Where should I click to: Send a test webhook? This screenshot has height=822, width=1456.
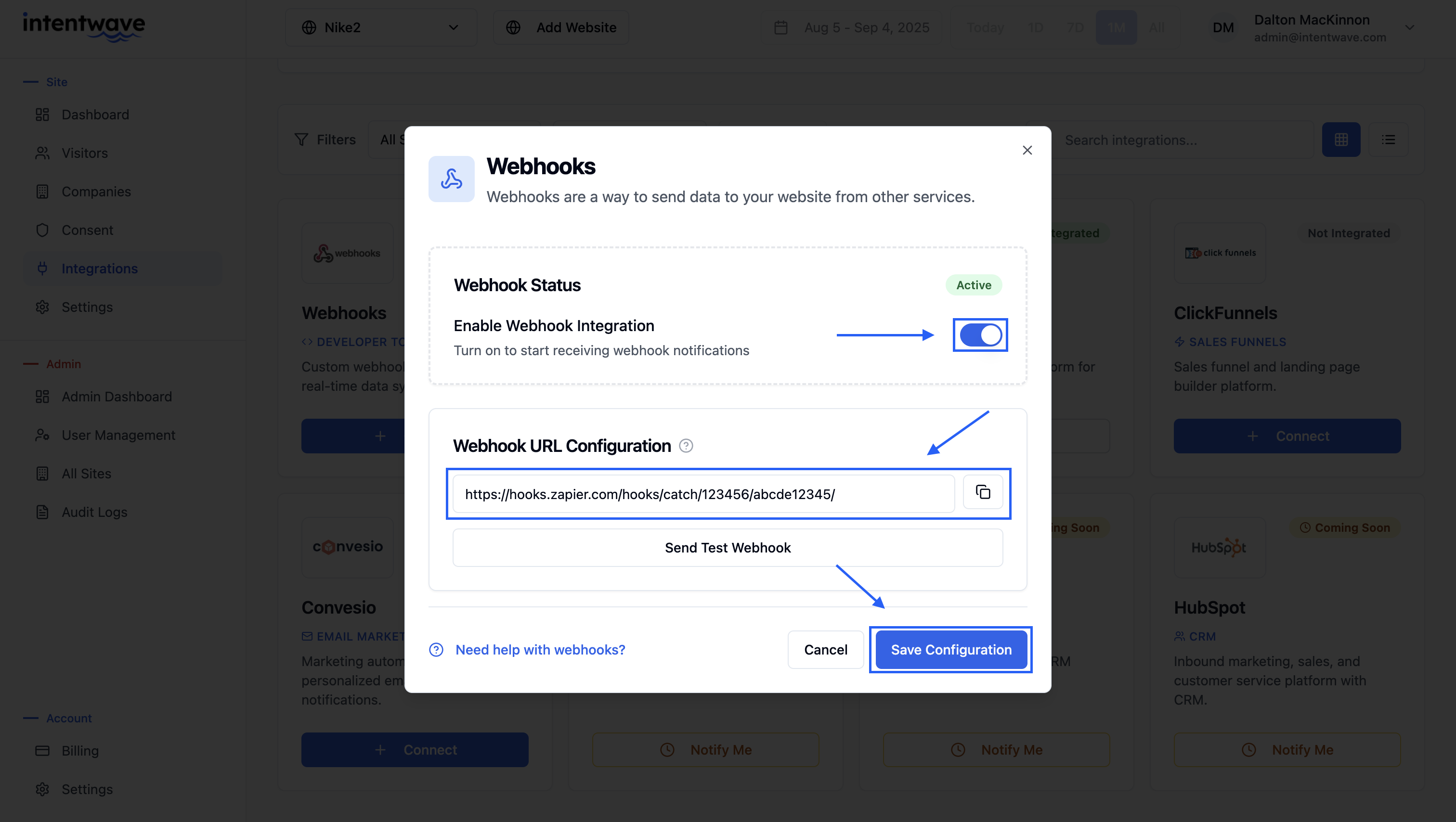(728, 547)
